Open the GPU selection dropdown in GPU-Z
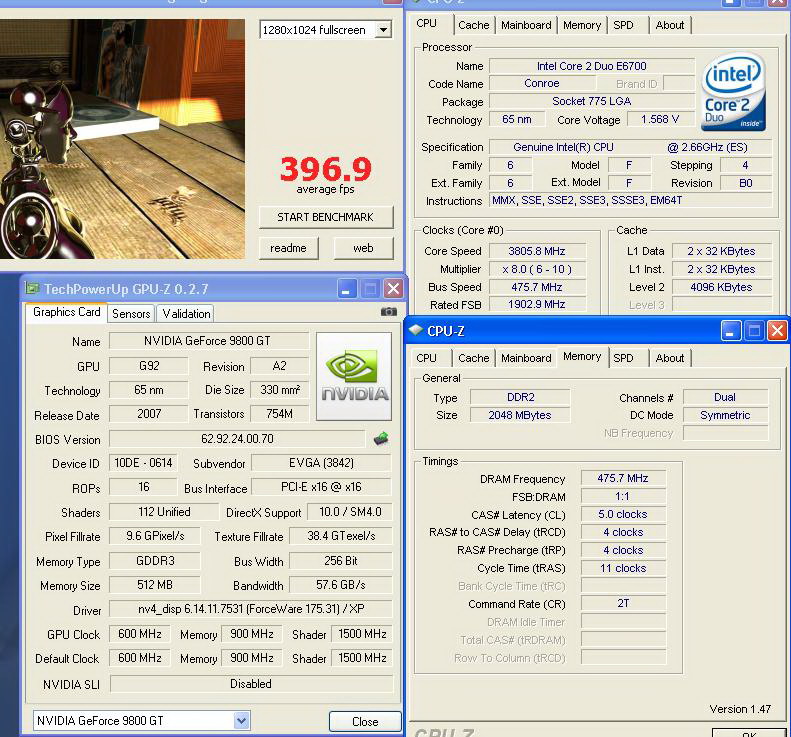The height and width of the screenshot is (737, 791). coord(242,720)
